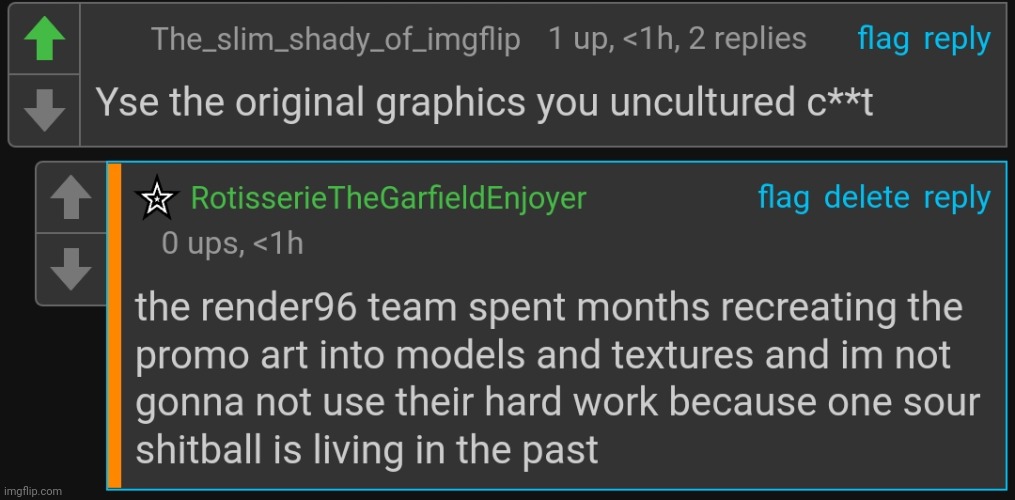Click the "0 ups" vote count
The image size is (1015, 500).
click(x=203, y=243)
